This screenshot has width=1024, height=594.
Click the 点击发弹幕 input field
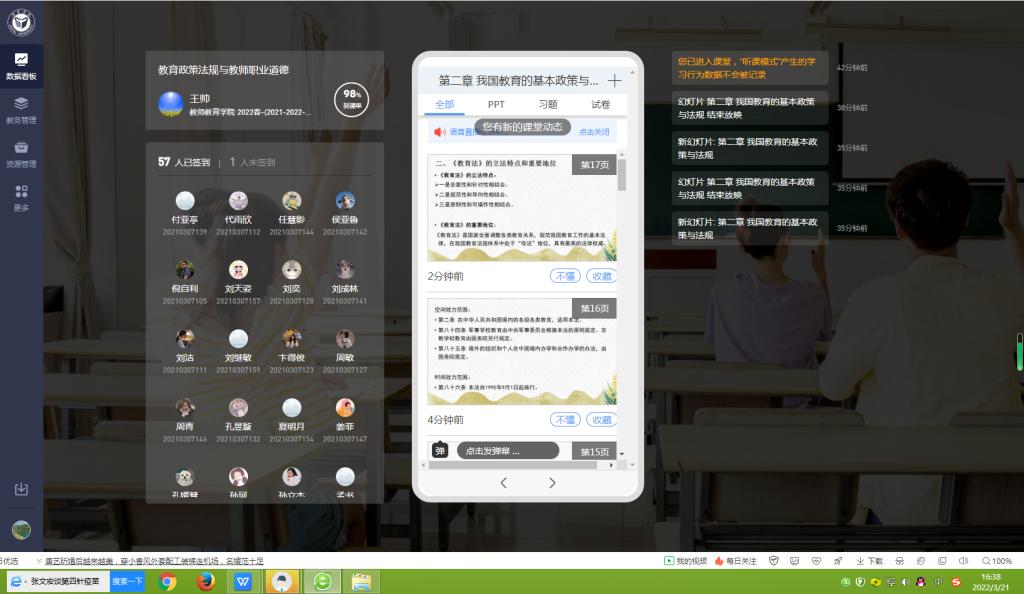pyautogui.click(x=507, y=451)
